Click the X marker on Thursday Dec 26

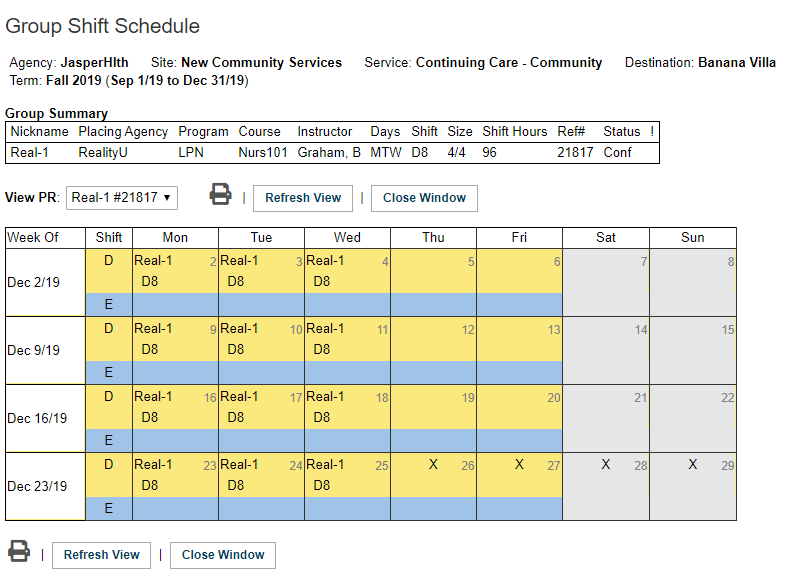coord(433,465)
